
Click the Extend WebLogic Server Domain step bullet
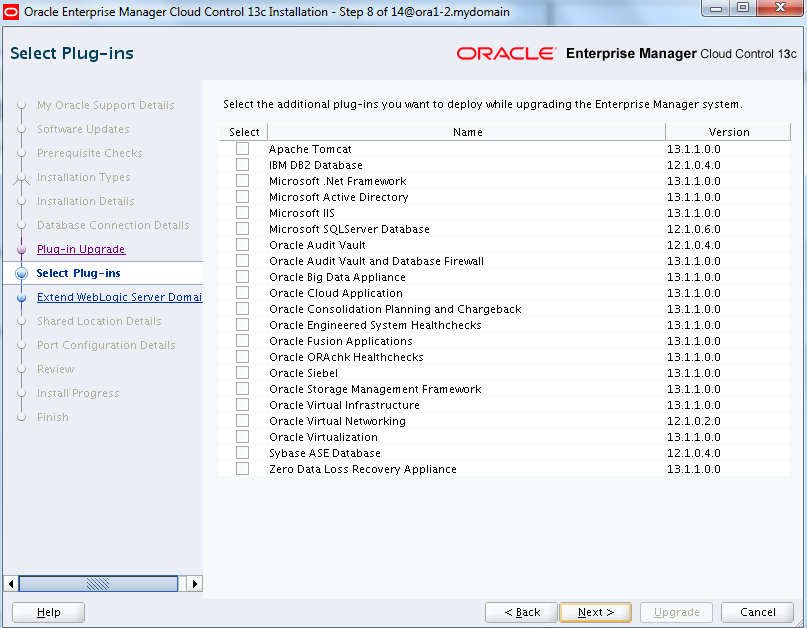[21, 297]
